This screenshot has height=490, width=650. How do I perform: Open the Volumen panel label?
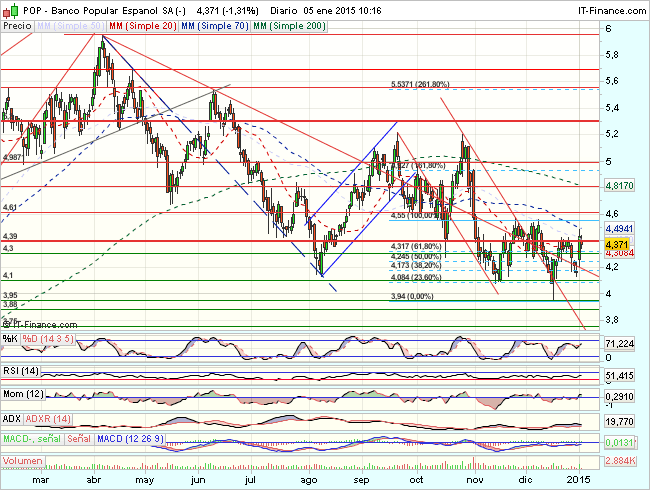(23, 461)
